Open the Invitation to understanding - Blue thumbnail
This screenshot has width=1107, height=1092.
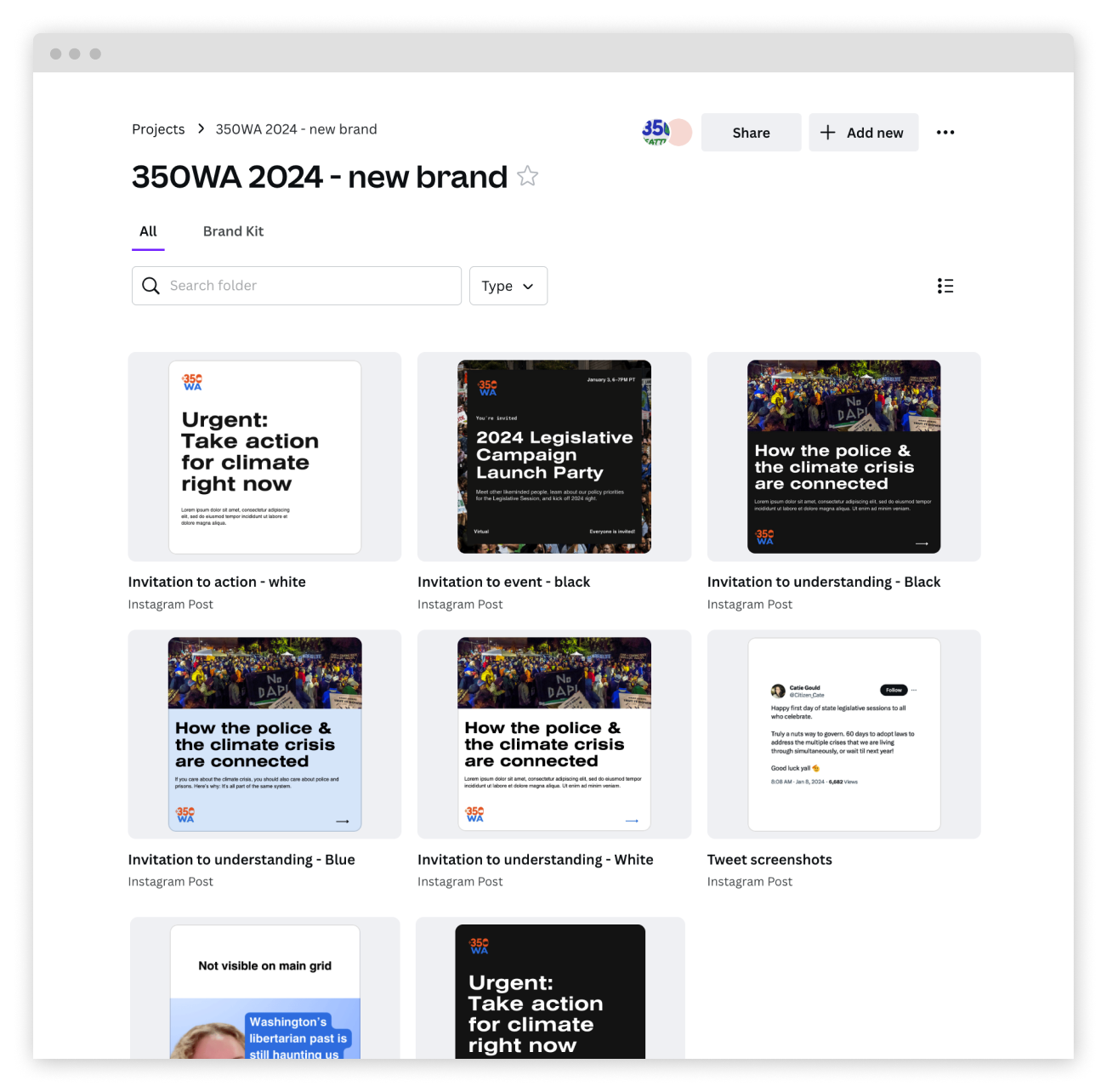tap(264, 734)
